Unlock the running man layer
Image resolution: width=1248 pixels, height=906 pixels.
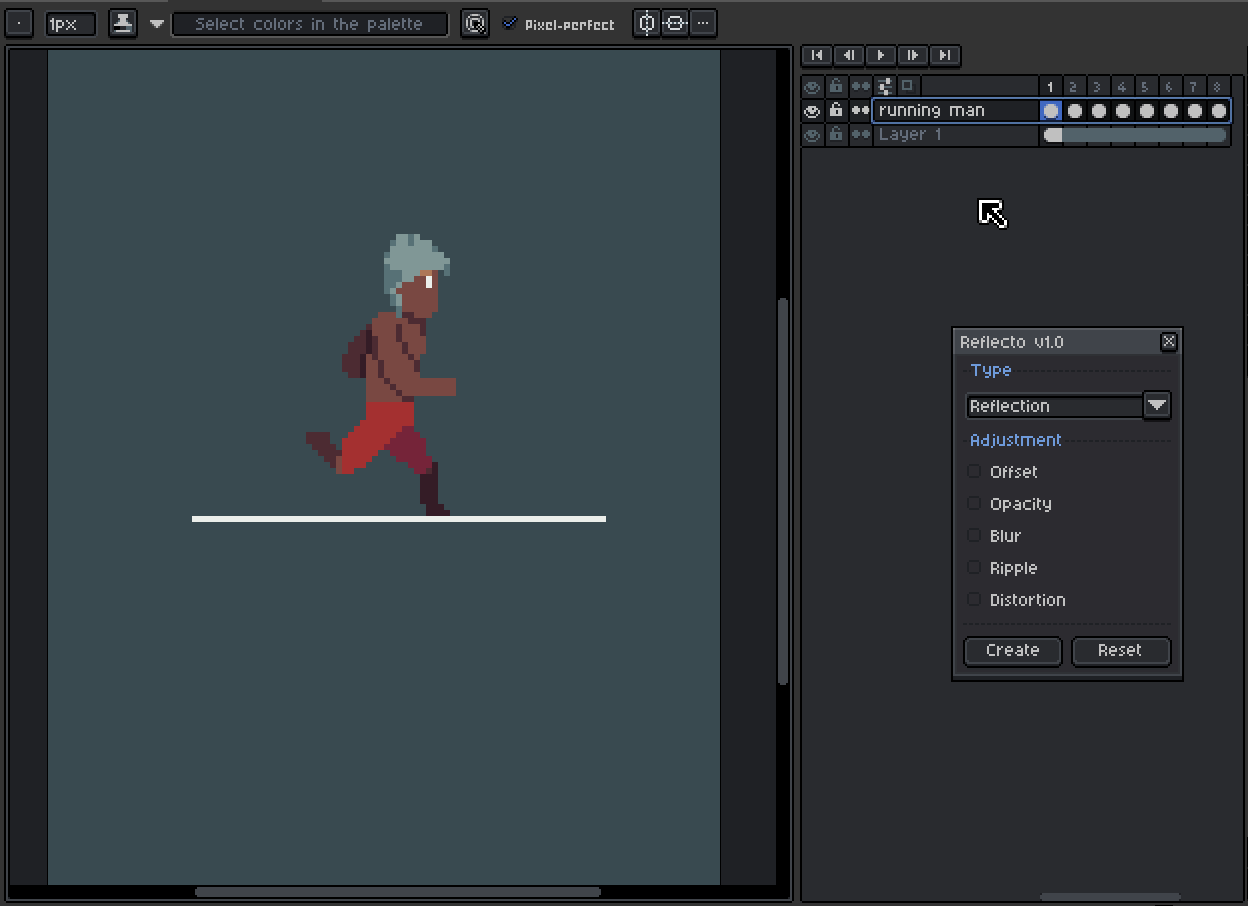pyautogui.click(x=836, y=110)
